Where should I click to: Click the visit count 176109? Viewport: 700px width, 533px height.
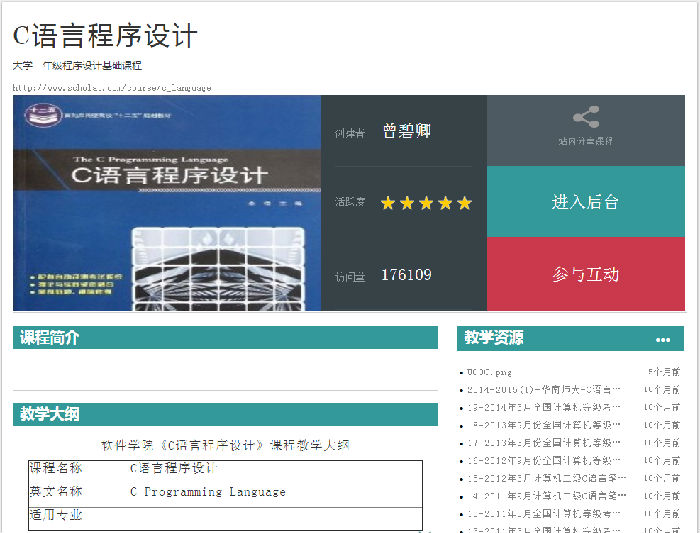[x=406, y=274]
